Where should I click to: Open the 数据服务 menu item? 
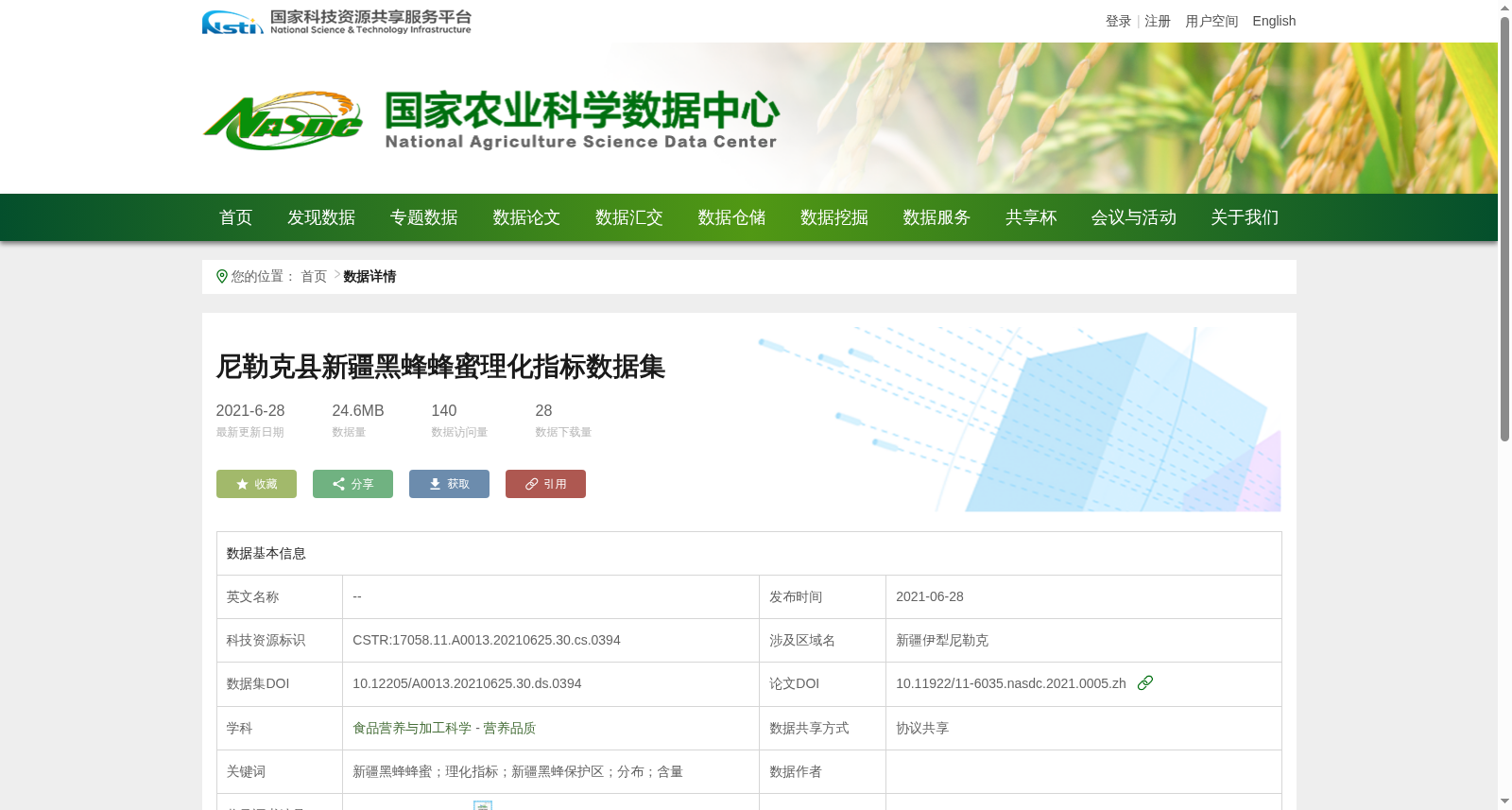pyautogui.click(x=936, y=217)
